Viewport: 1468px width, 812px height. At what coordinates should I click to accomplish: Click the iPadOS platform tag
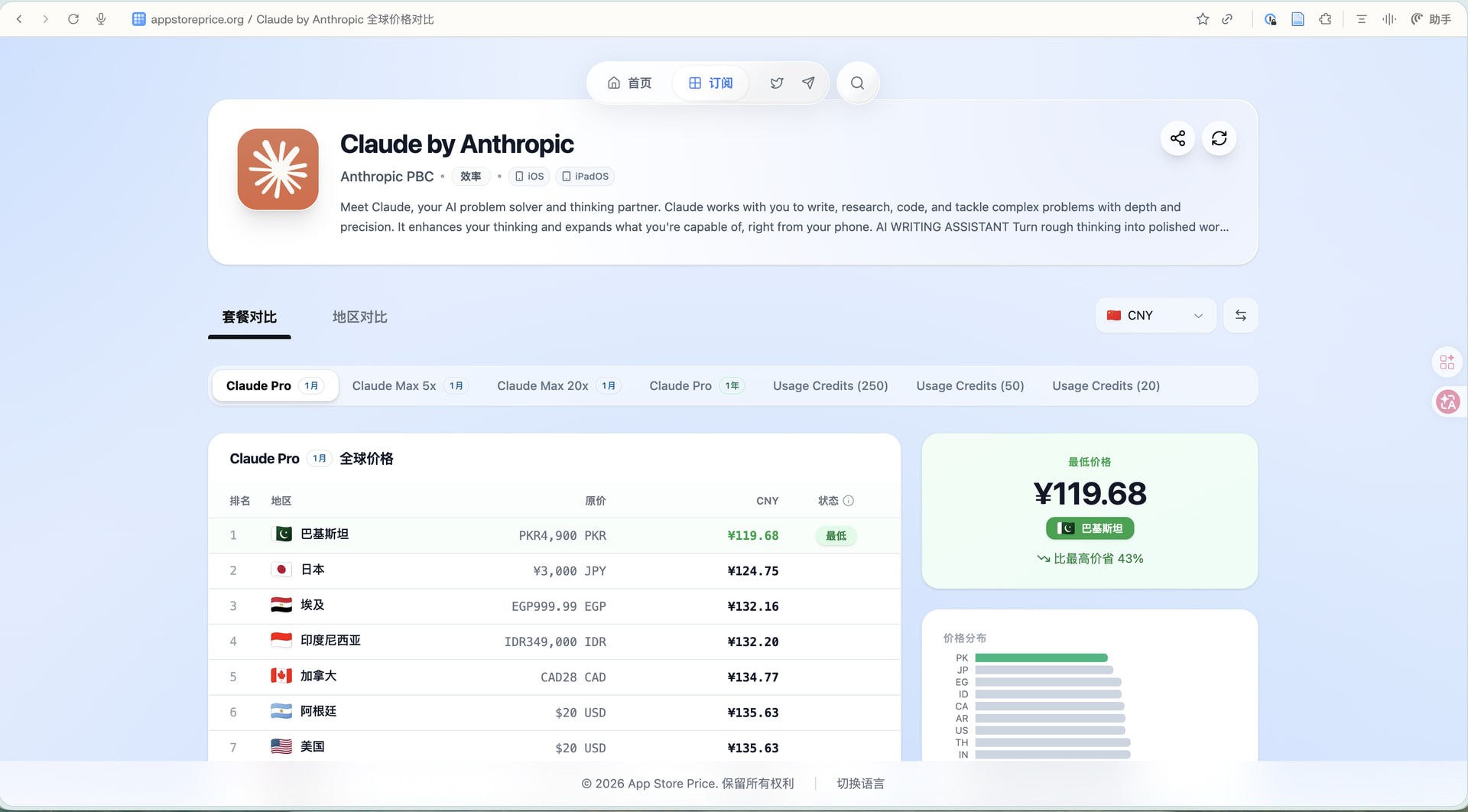[585, 177]
